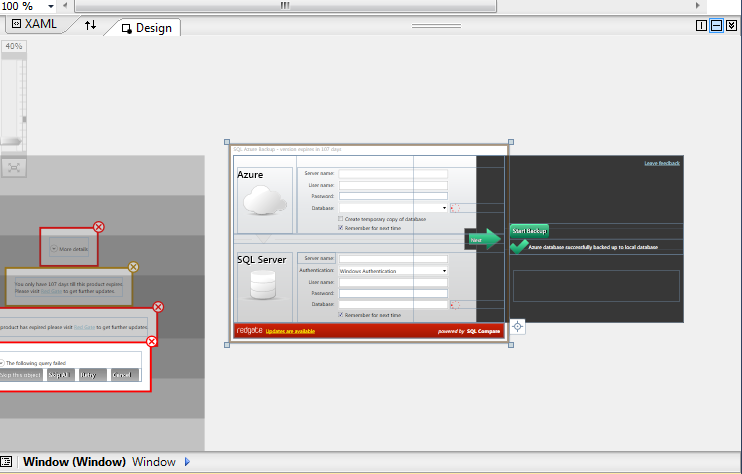
Task: Click the horizontal scrollbar left arrow
Action: click(65, 6)
